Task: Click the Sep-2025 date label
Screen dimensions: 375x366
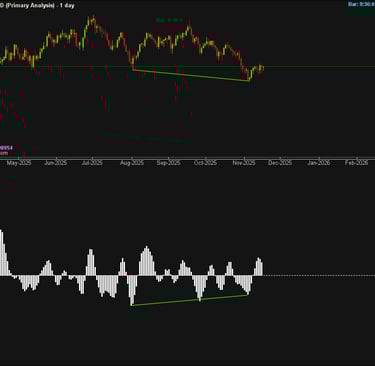Action: pos(169,163)
